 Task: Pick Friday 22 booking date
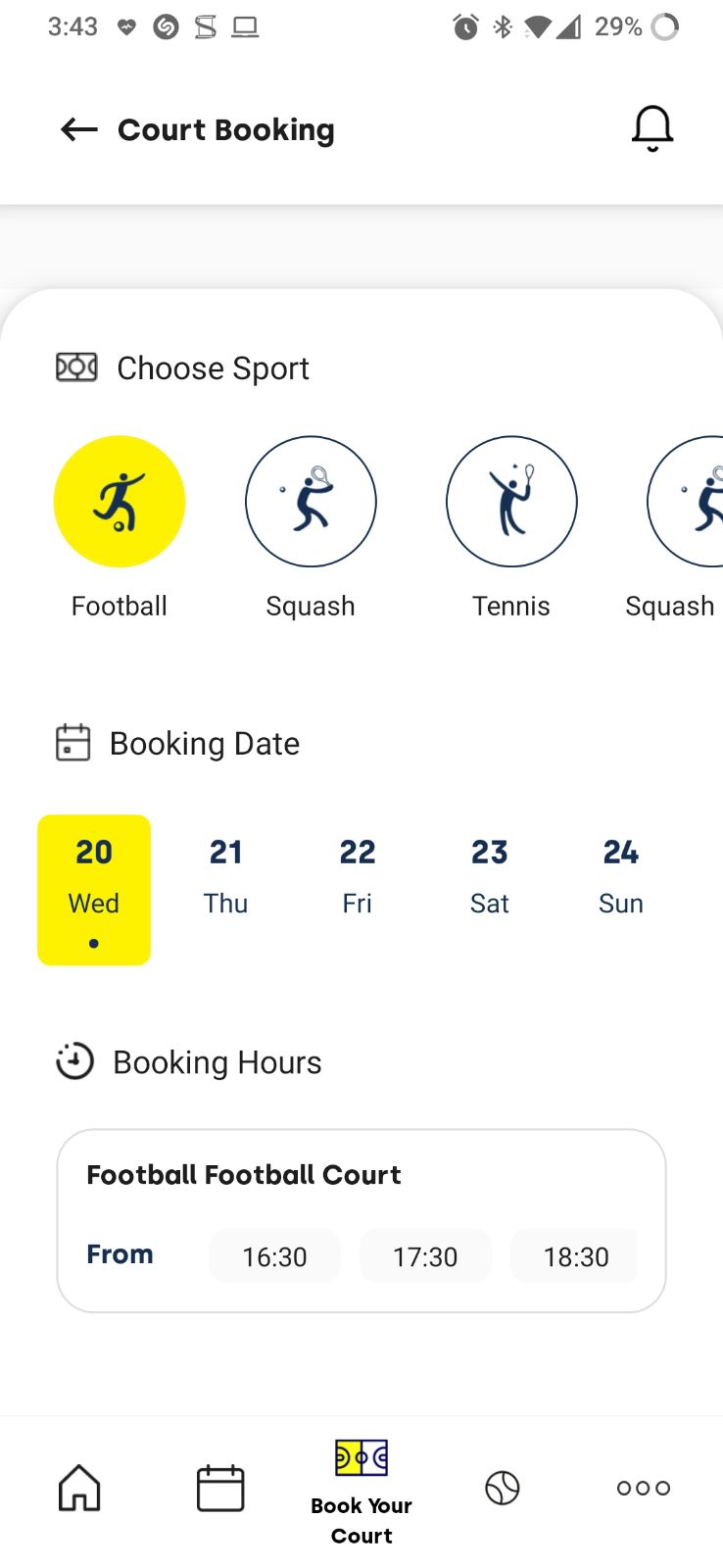click(358, 877)
